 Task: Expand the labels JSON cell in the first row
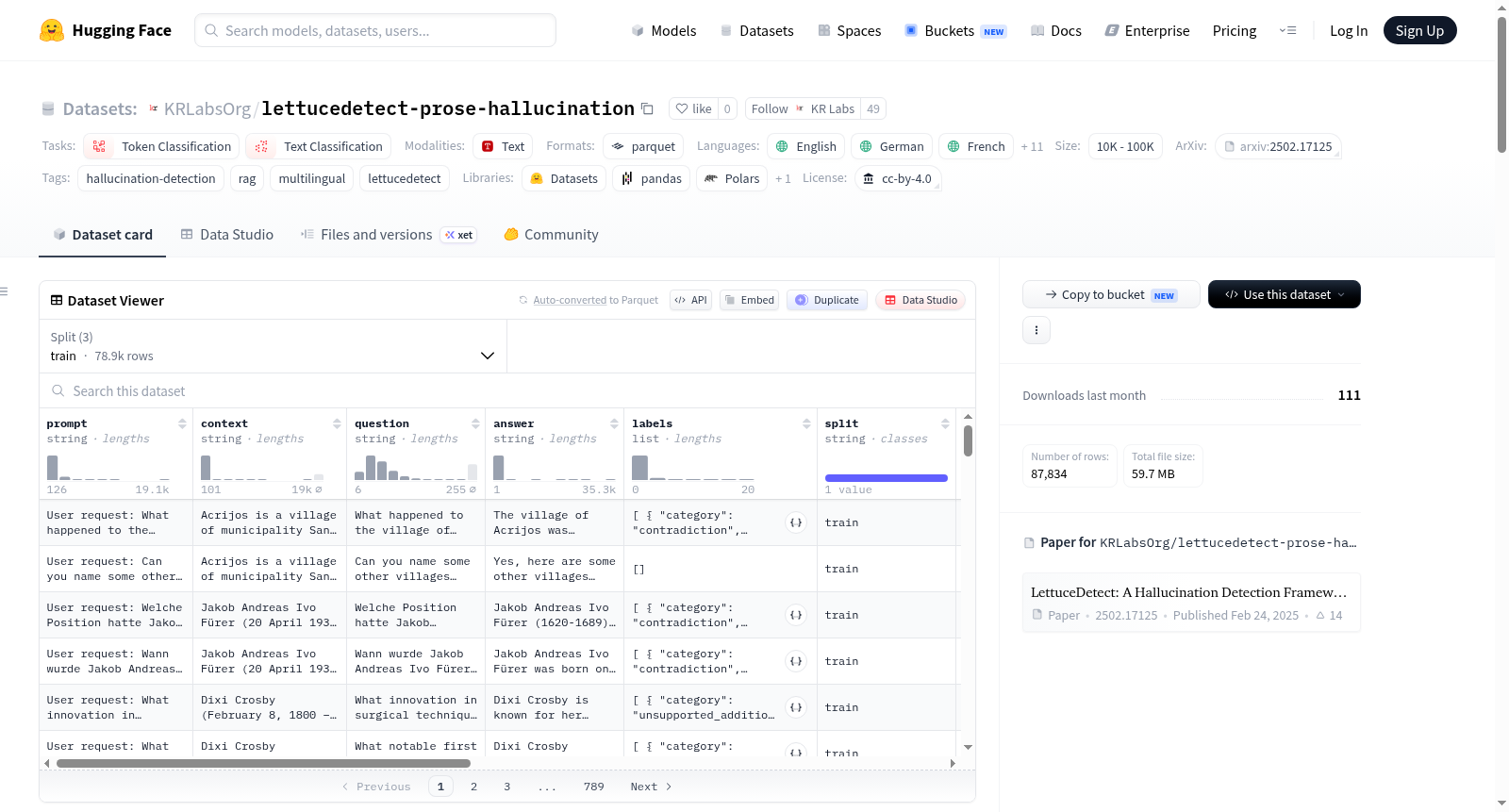(x=796, y=522)
